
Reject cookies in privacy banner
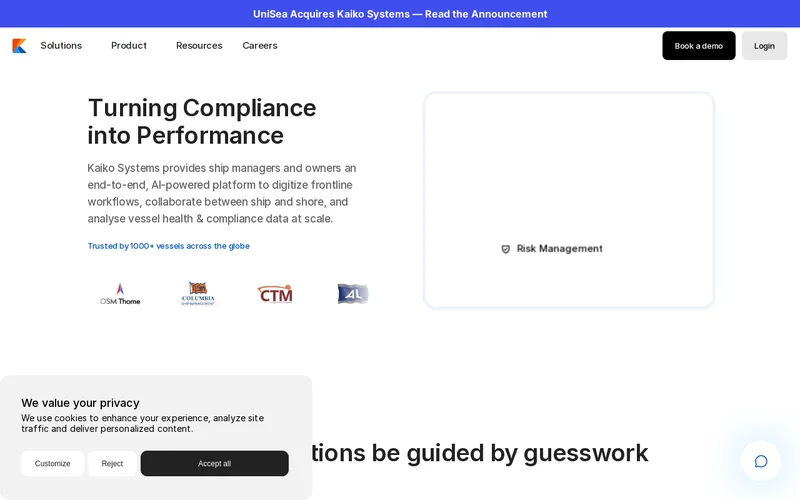[x=112, y=463]
